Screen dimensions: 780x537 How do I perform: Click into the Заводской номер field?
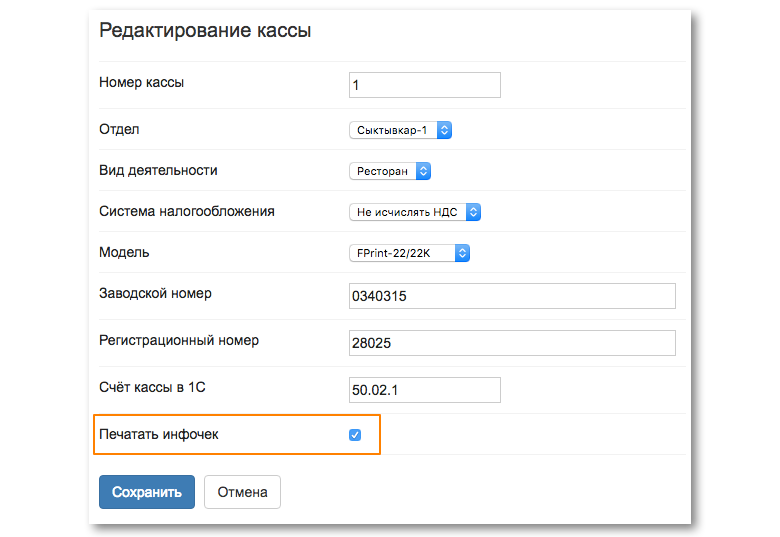coord(512,296)
